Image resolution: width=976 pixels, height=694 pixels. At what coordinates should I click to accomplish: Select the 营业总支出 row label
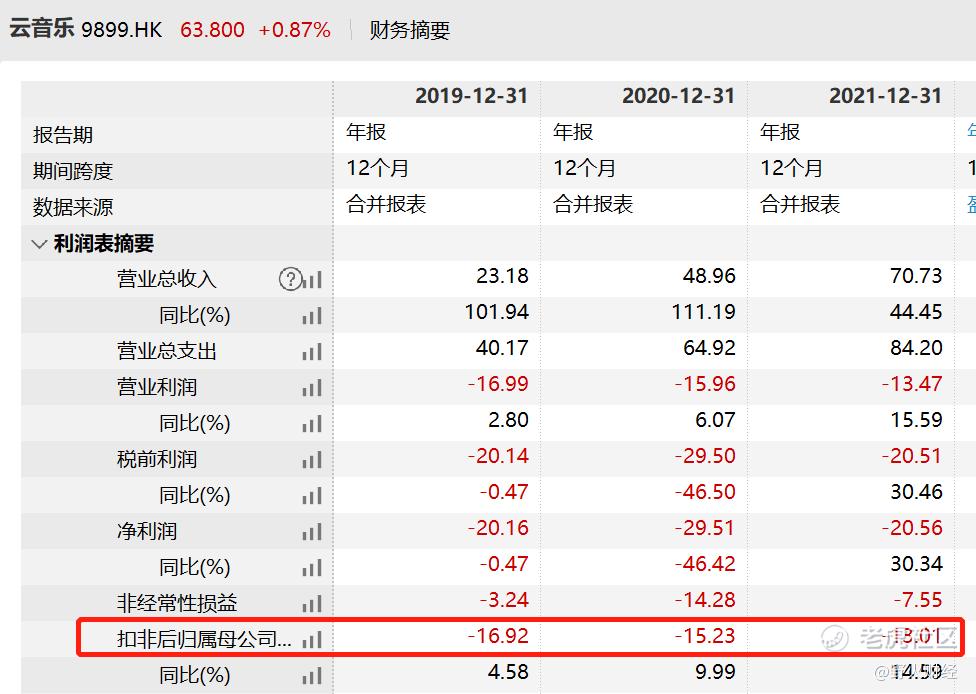point(167,351)
